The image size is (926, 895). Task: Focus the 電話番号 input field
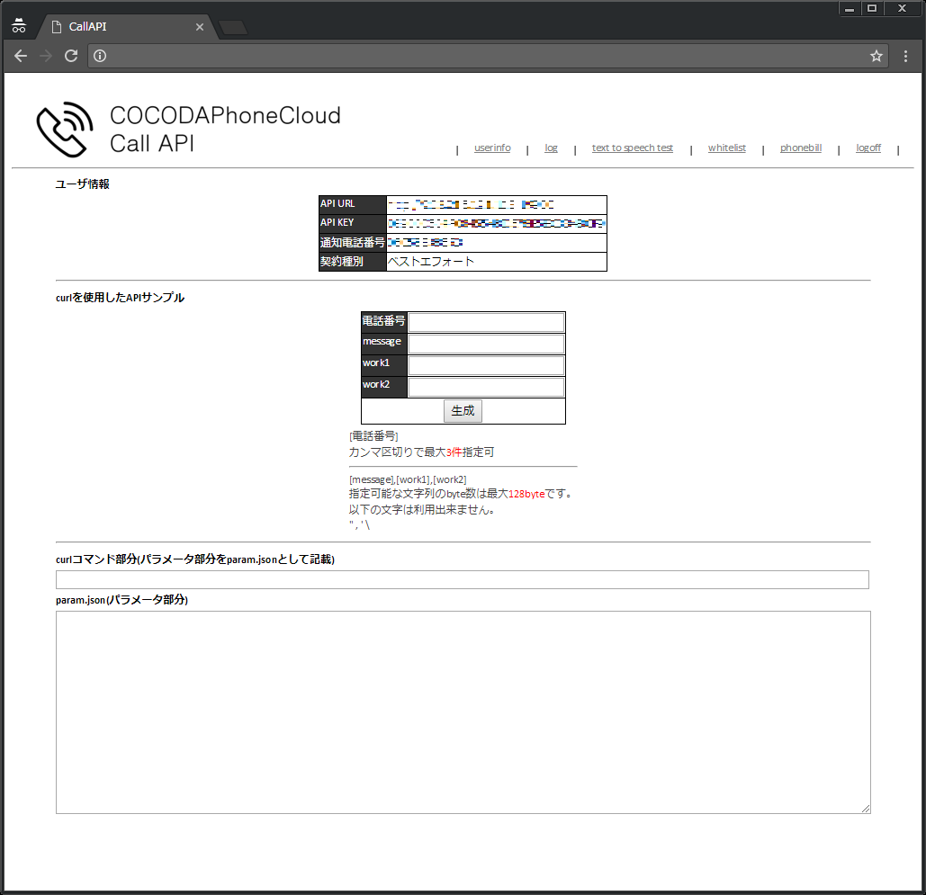pyautogui.click(x=486, y=322)
